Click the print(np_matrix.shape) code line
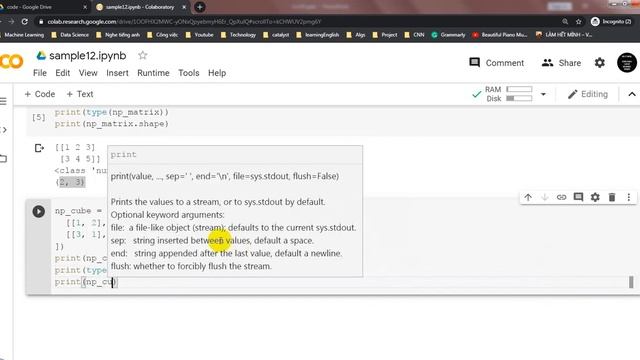Viewport: 640px width, 360px height. [x=111, y=124]
